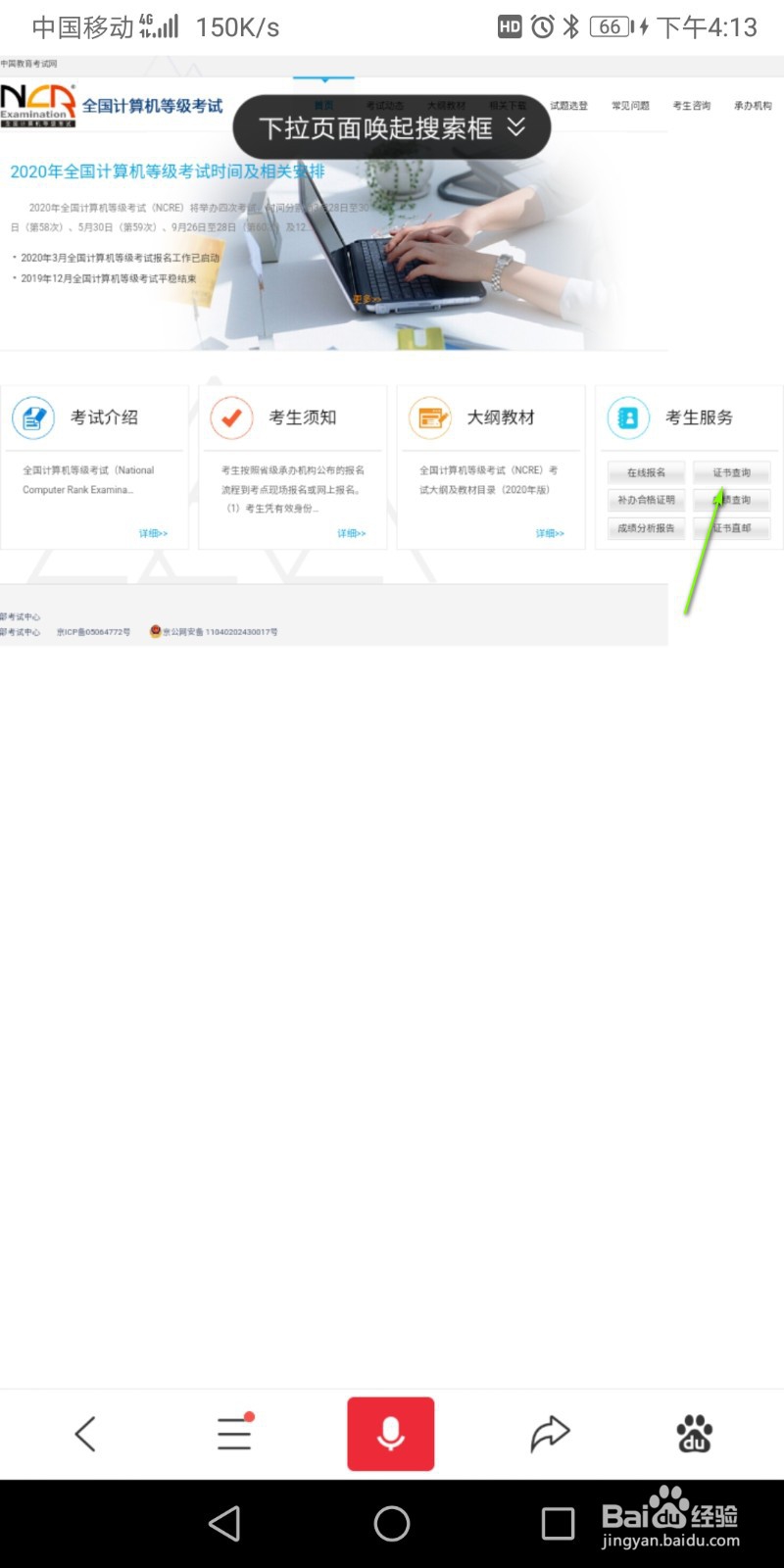Open the 试题选登 nav menu item
The height and width of the screenshot is (1568, 784).
coord(568,106)
